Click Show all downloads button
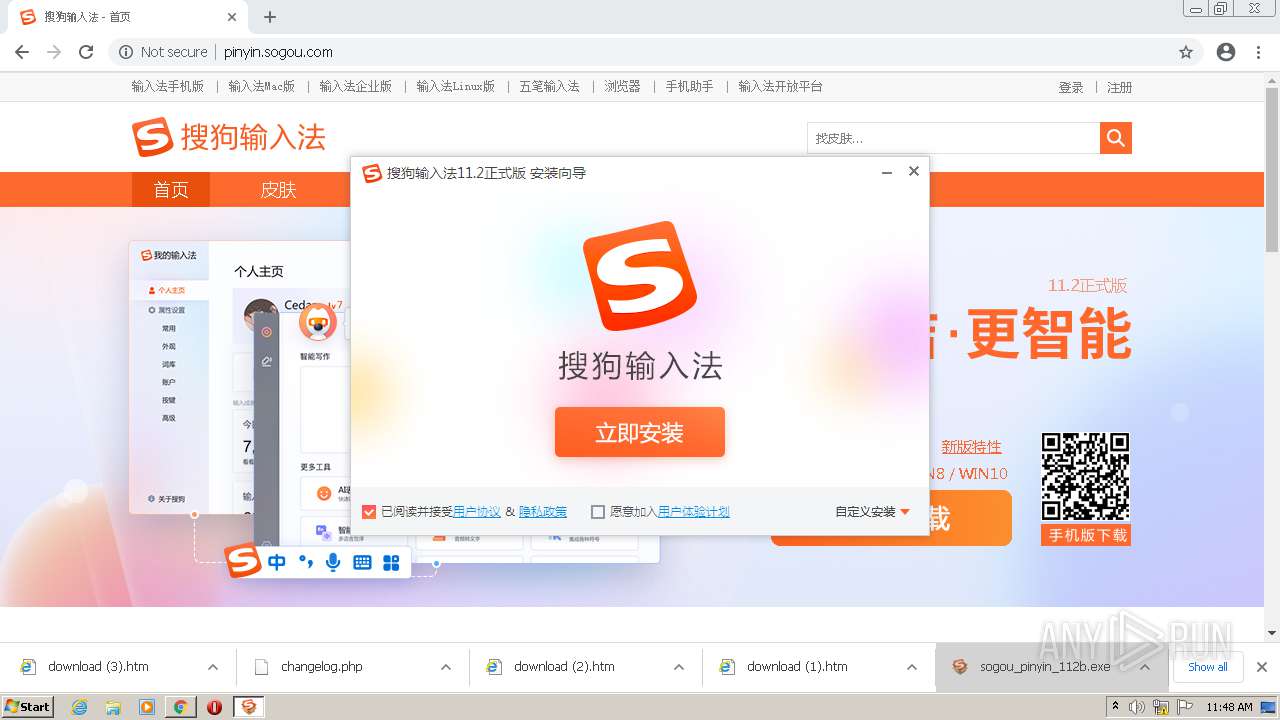 (1208, 667)
